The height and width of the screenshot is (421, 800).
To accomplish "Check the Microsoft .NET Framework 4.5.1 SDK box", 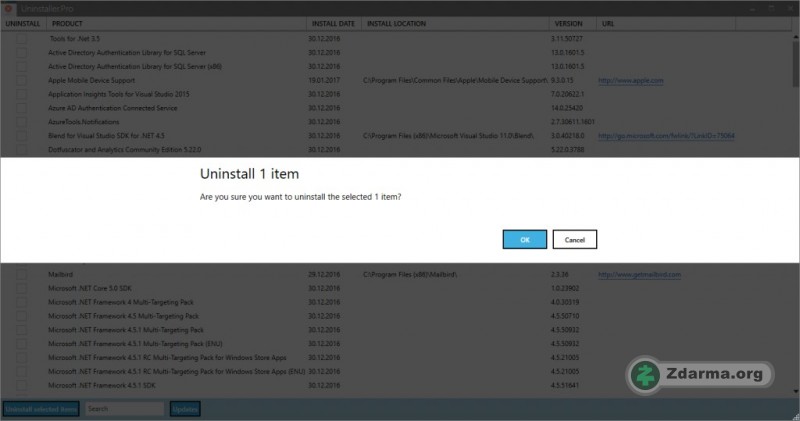I will point(21,385).
